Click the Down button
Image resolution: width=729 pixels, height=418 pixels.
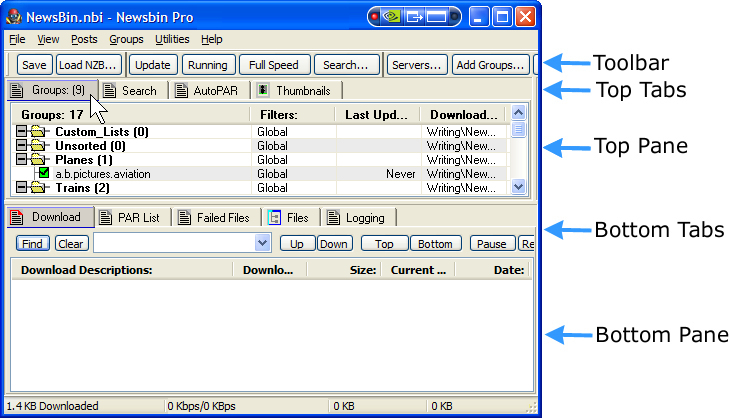[334, 244]
